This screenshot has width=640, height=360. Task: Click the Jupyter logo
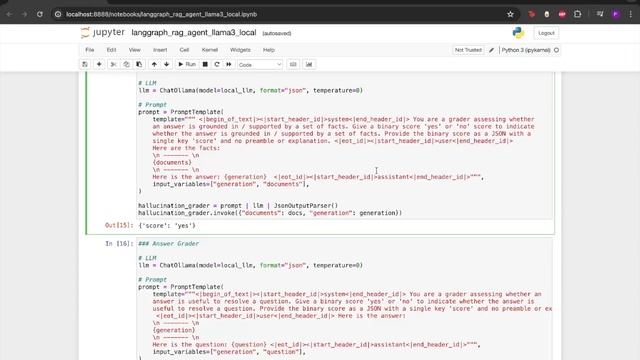pyautogui.click(x=102, y=32)
